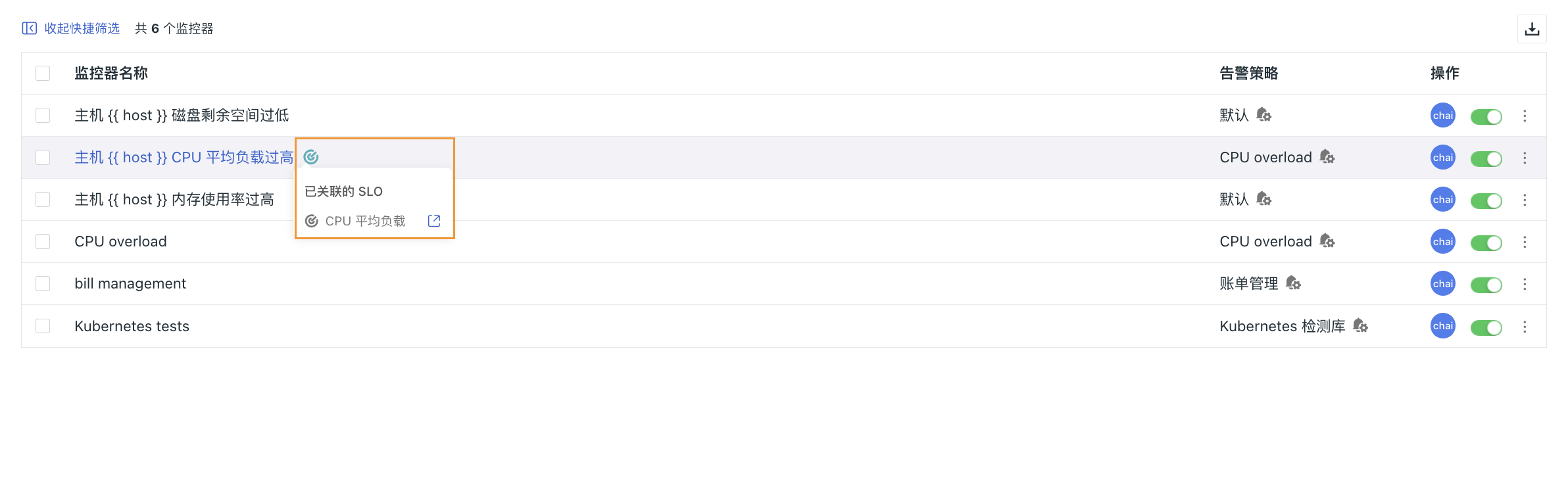Image resolution: width=1568 pixels, height=485 pixels.
Task: Click the SLO icon beside CPU 平均负载过高
Action: (311, 157)
